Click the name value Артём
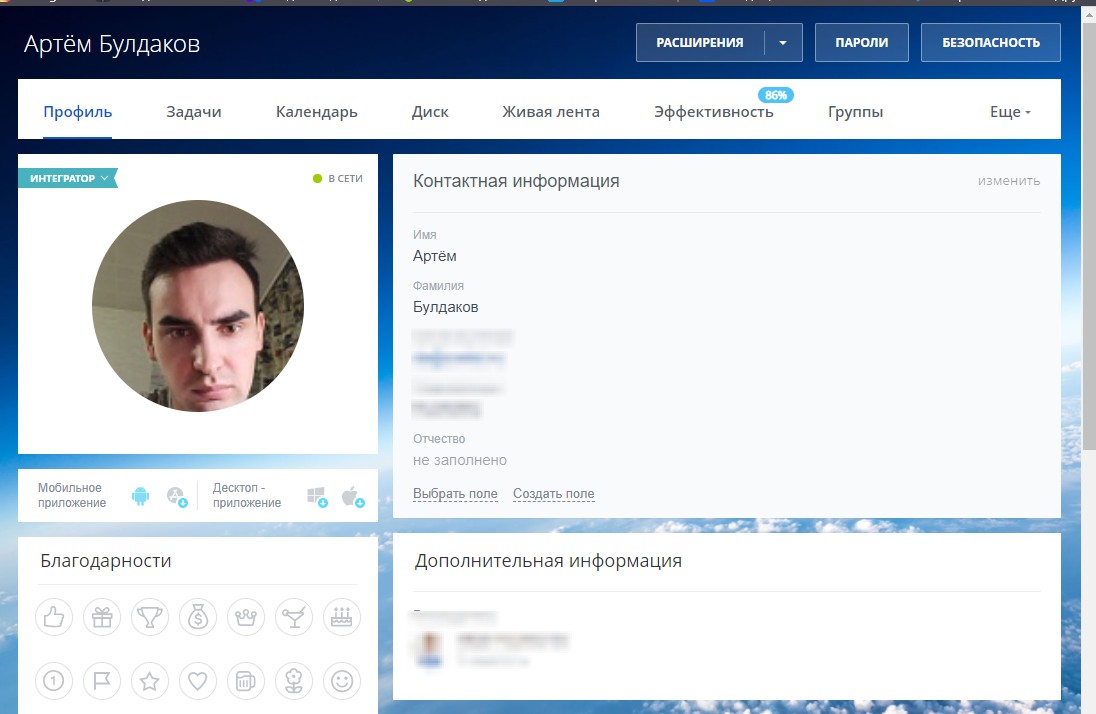1096x714 pixels. point(435,256)
